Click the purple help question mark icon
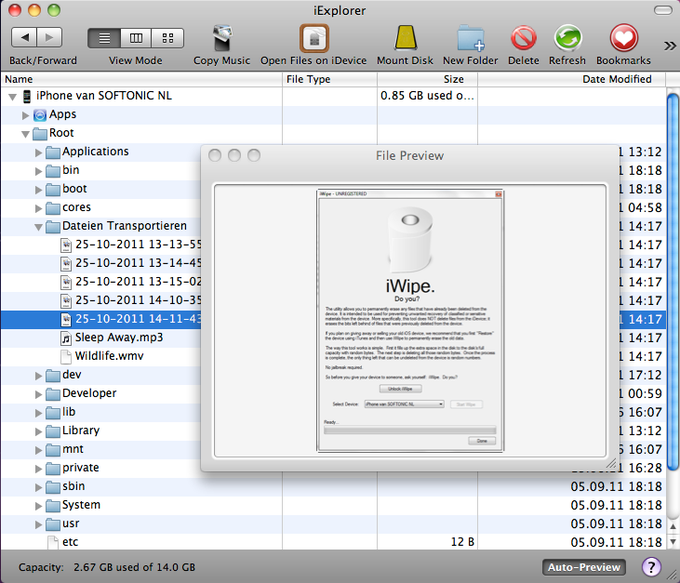The height and width of the screenshot is (583, 680). [x=651, y=567]
